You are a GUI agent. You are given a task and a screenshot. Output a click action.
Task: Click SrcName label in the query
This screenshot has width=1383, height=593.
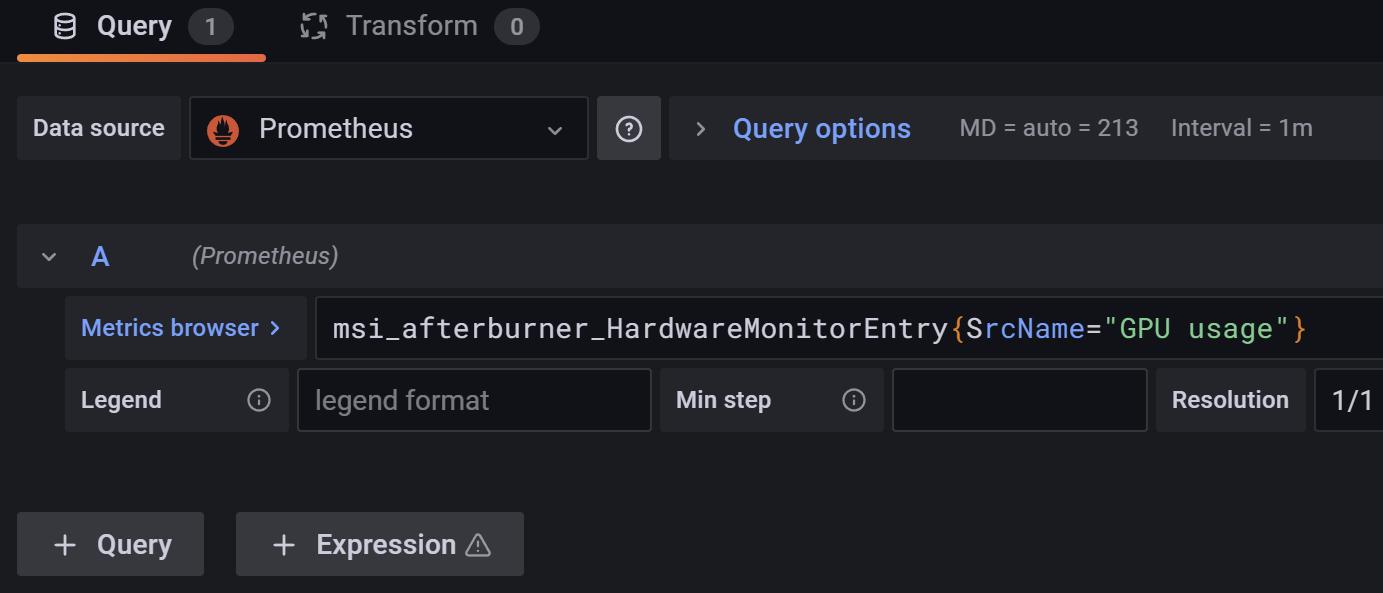1025,328
